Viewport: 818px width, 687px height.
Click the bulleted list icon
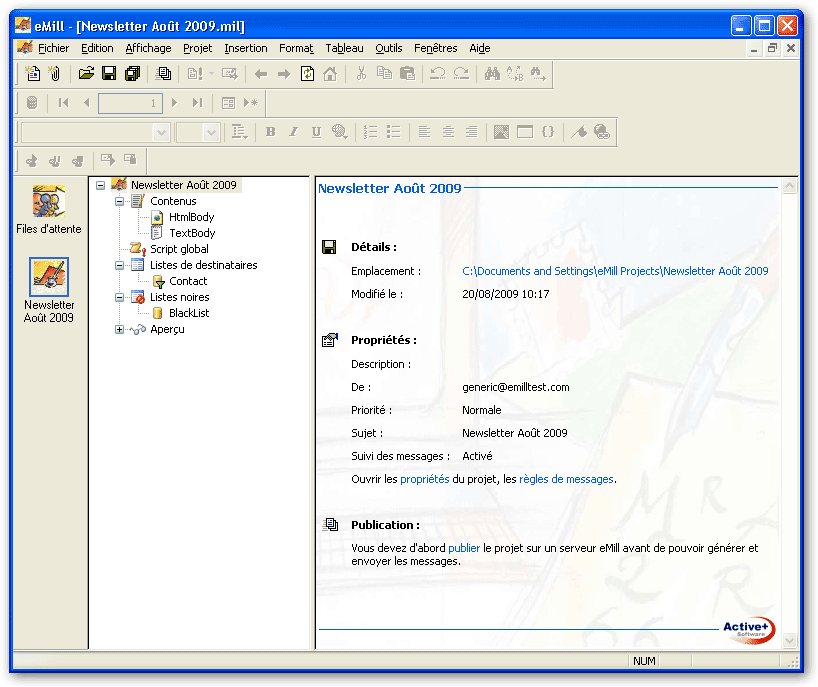[x=394, y=132]
